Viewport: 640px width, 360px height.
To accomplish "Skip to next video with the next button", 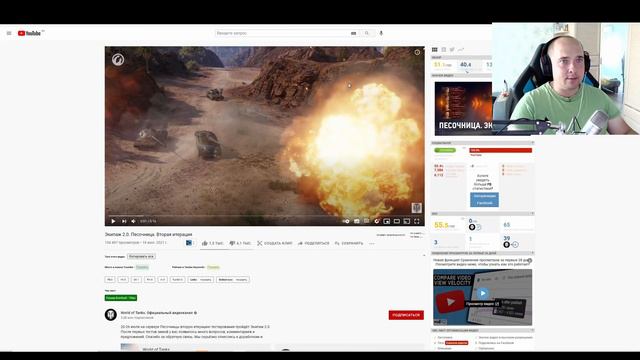I will (124, 221).
